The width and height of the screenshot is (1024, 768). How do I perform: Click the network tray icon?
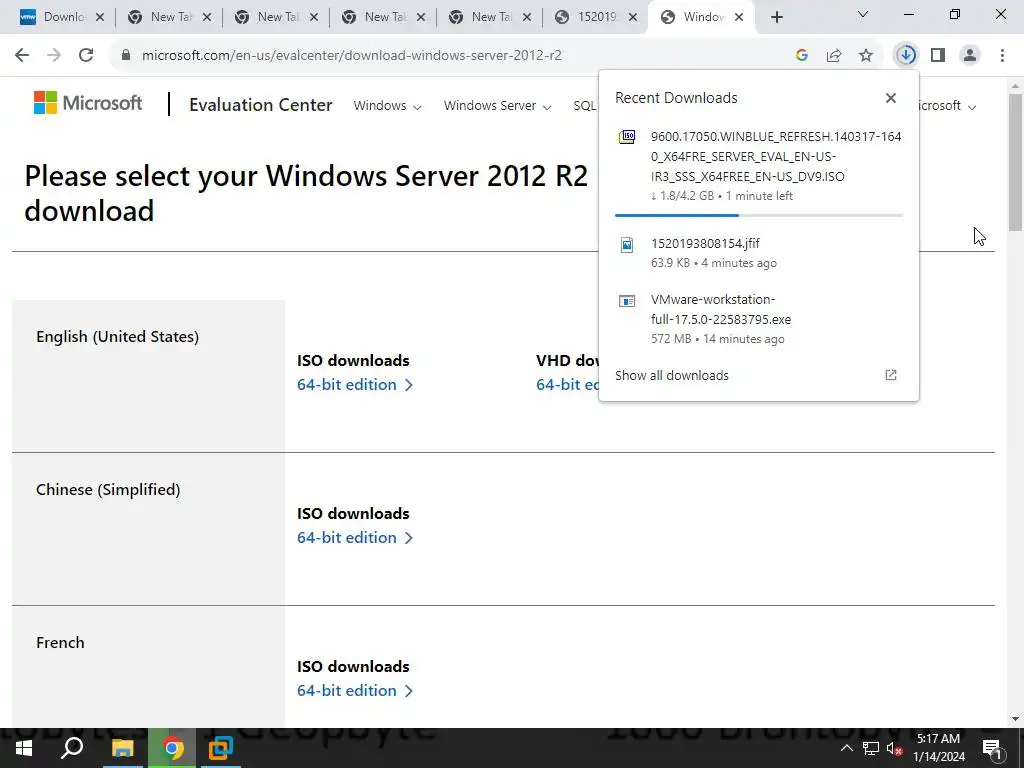click(x=871, y=748)
